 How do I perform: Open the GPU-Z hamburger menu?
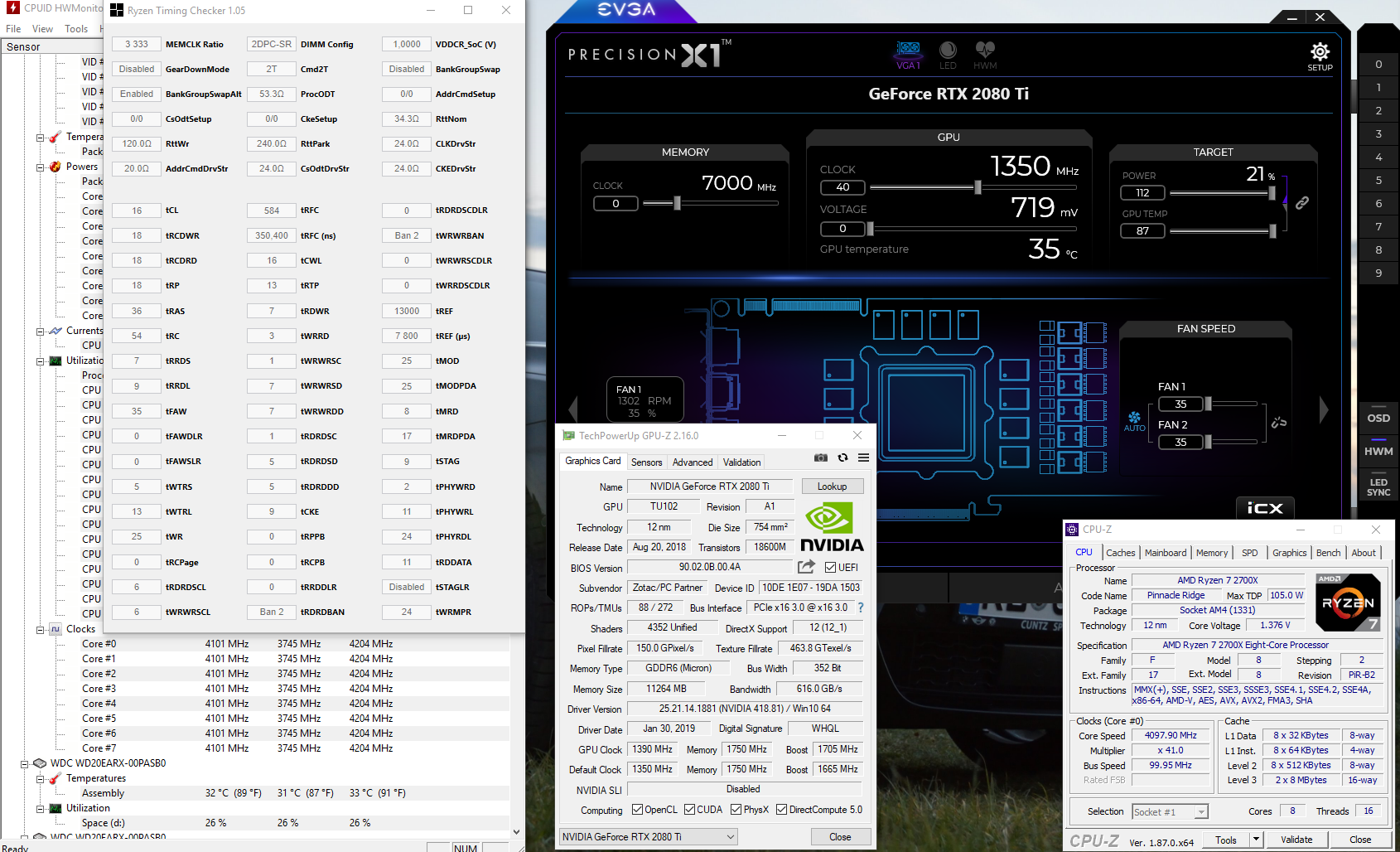click(x=863, y=457)
